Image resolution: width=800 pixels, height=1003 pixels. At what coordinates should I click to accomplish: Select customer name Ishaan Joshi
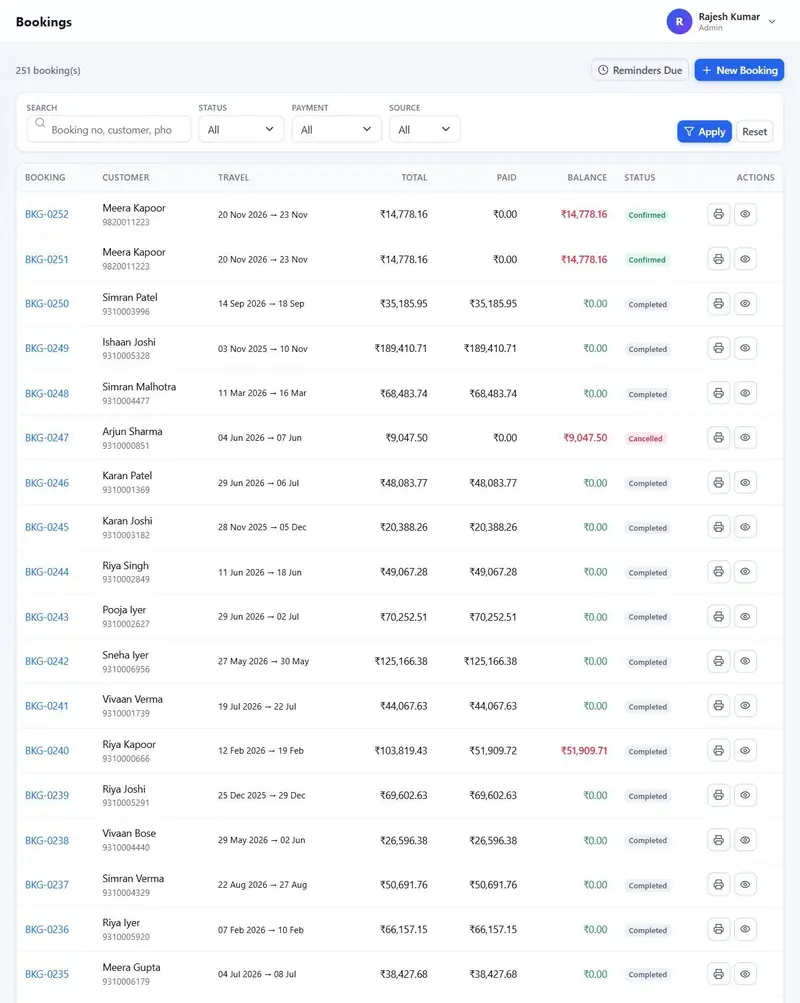point(129,342)
